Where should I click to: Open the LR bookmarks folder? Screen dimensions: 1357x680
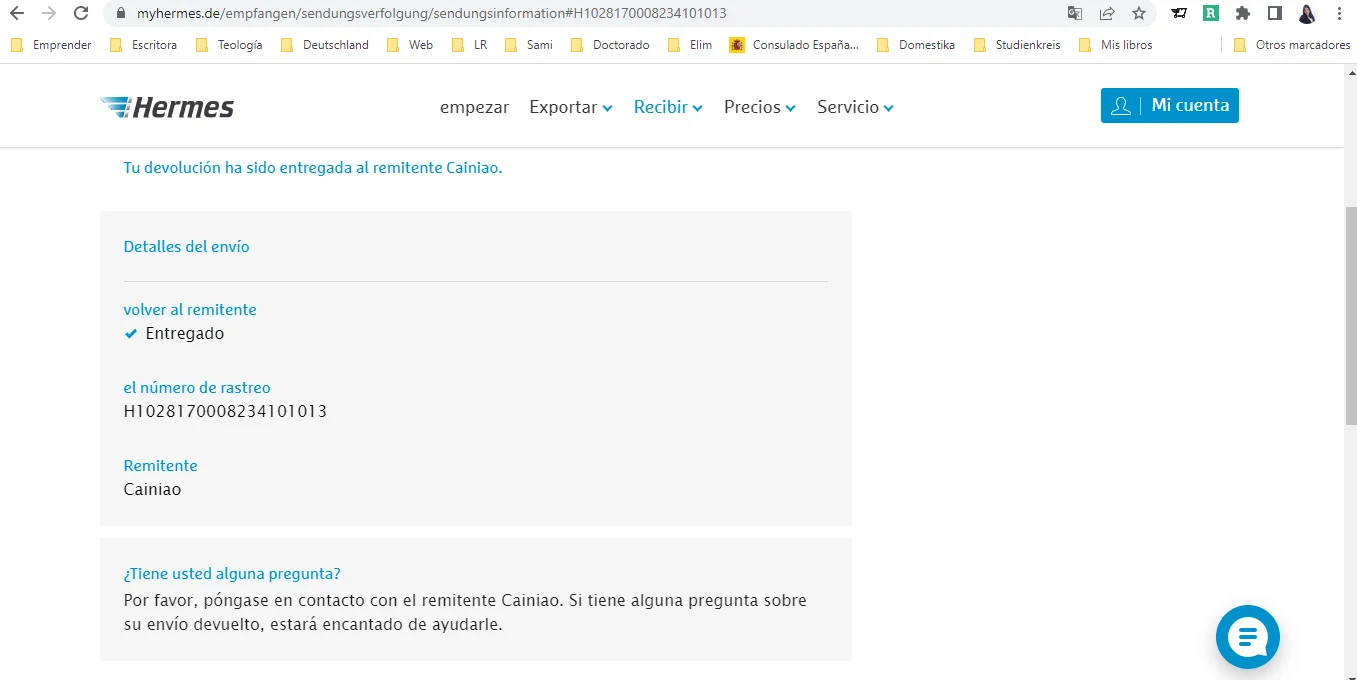pyautogui.click(x=470, y=45)
